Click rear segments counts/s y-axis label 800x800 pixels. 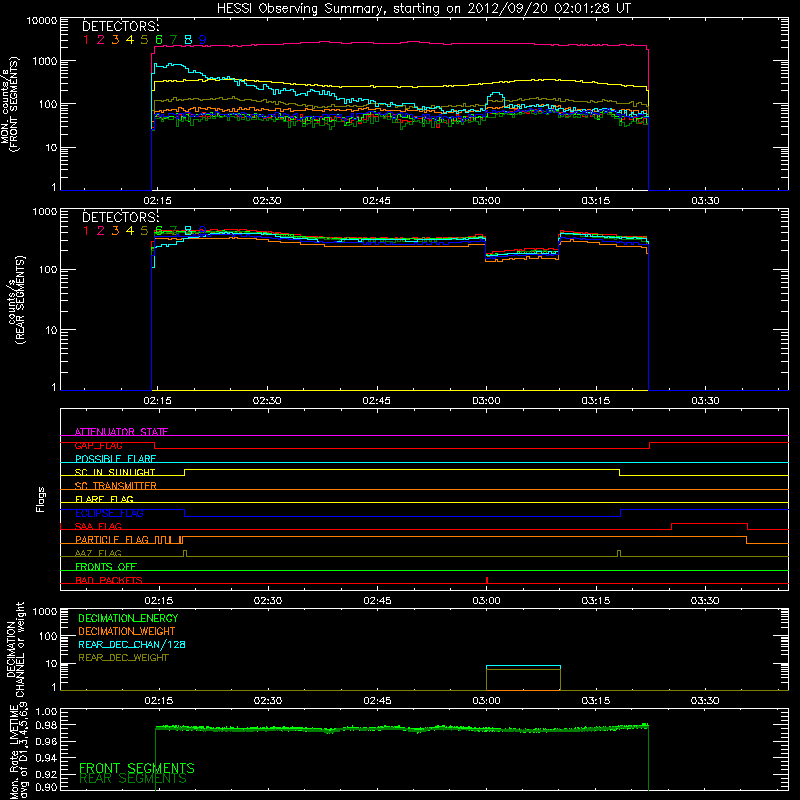(16, 300)
